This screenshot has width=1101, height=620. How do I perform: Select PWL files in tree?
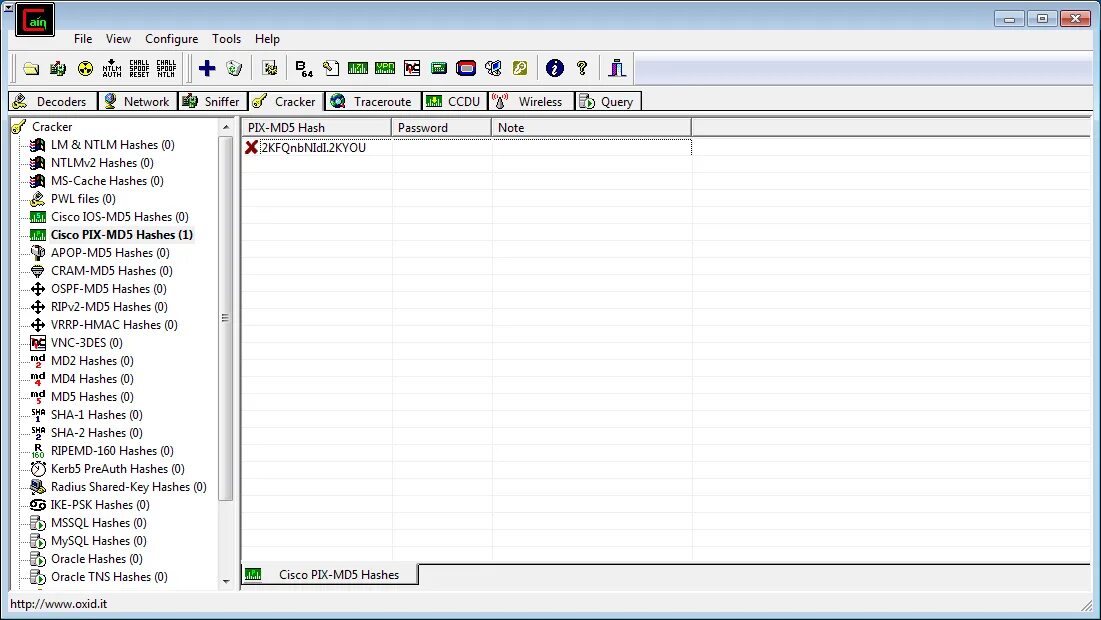click(83, 199)
